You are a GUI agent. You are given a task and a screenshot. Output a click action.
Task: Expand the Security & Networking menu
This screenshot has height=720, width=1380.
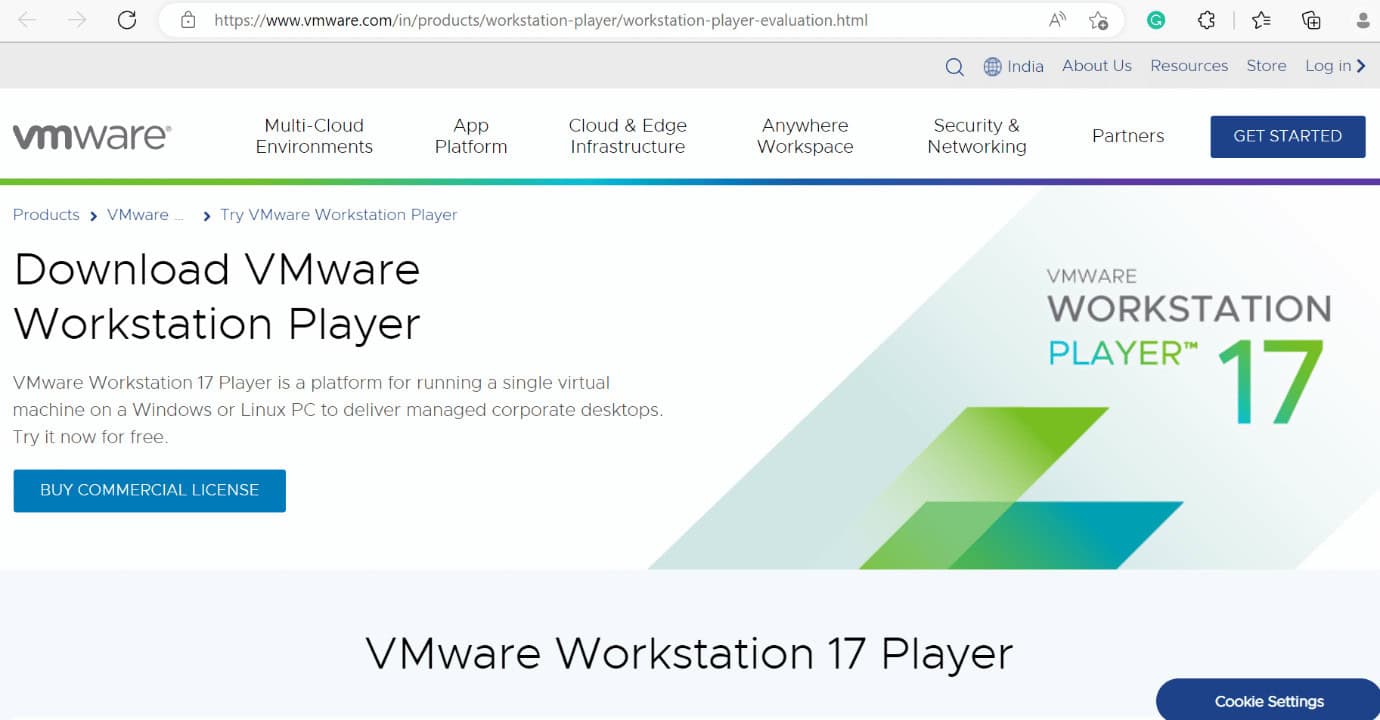tap(977, 136)
